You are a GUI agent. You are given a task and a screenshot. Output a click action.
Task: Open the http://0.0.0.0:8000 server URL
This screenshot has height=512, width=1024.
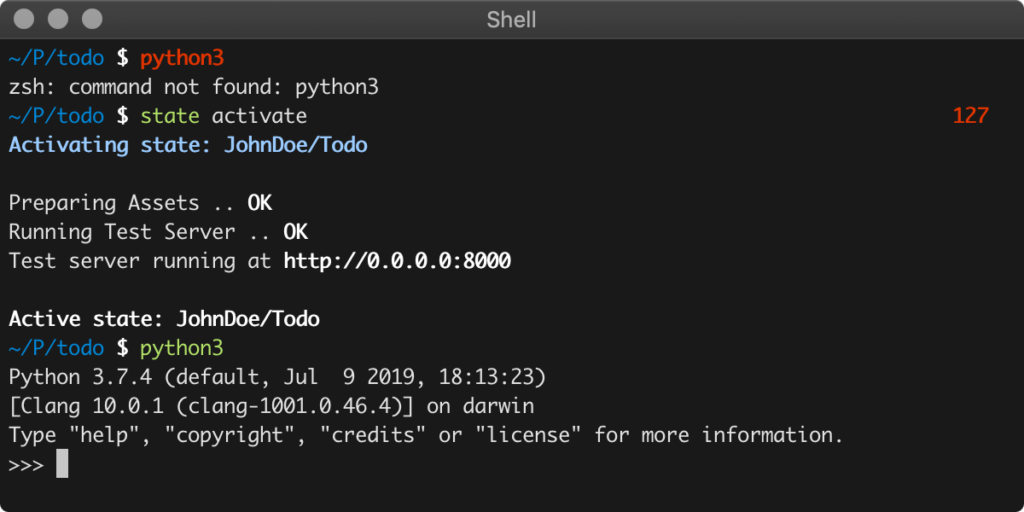(x=397, y=261)
